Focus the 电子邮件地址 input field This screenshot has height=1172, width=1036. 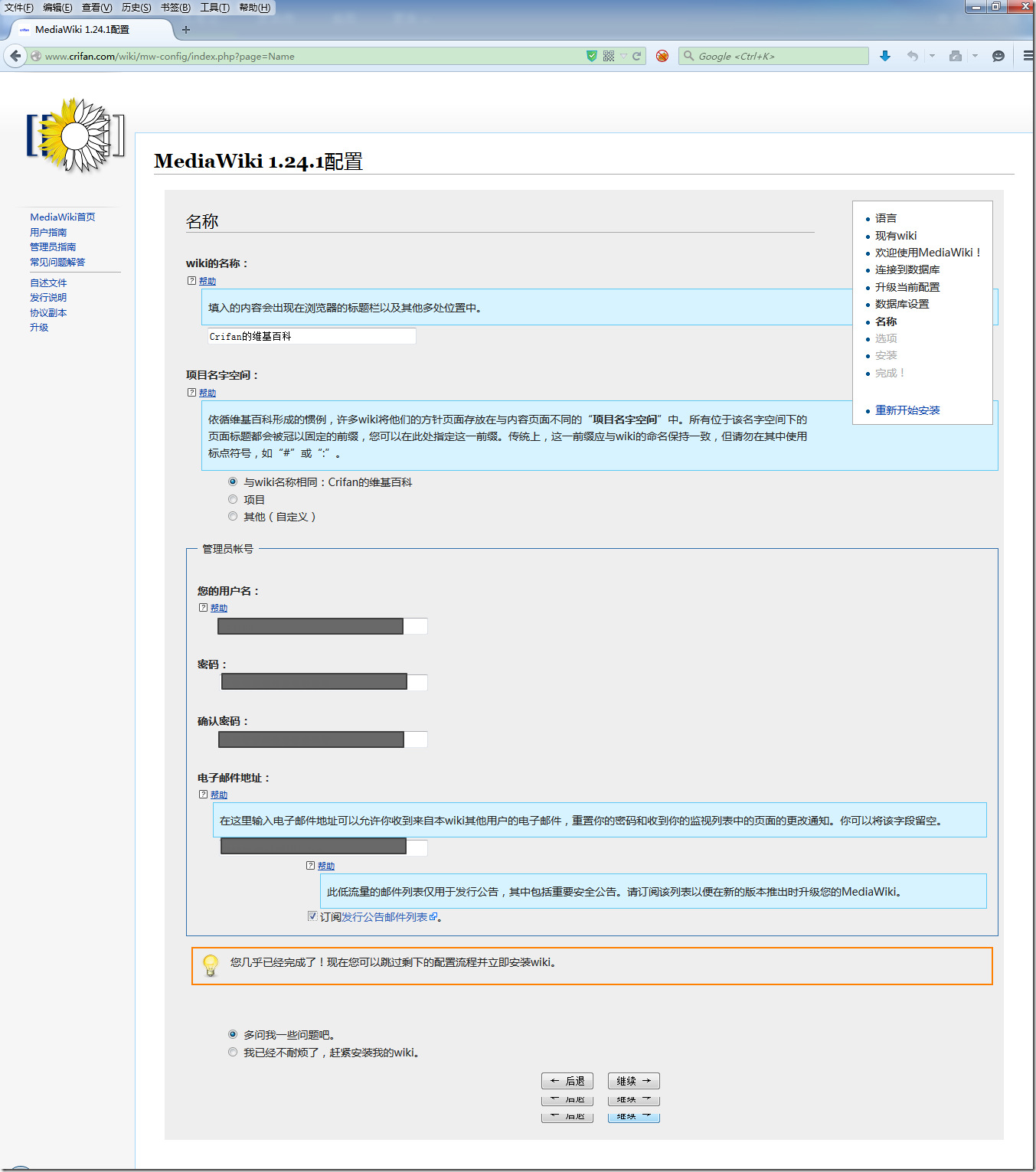322,846
